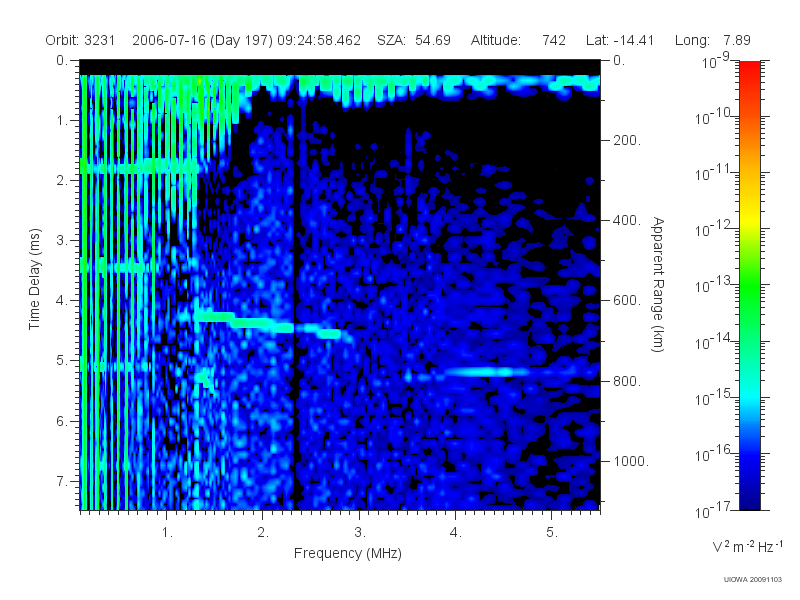This screenshot has height=600, width=800.
Task: Click the cyan region of the colorbar
Action: (750, 395)
